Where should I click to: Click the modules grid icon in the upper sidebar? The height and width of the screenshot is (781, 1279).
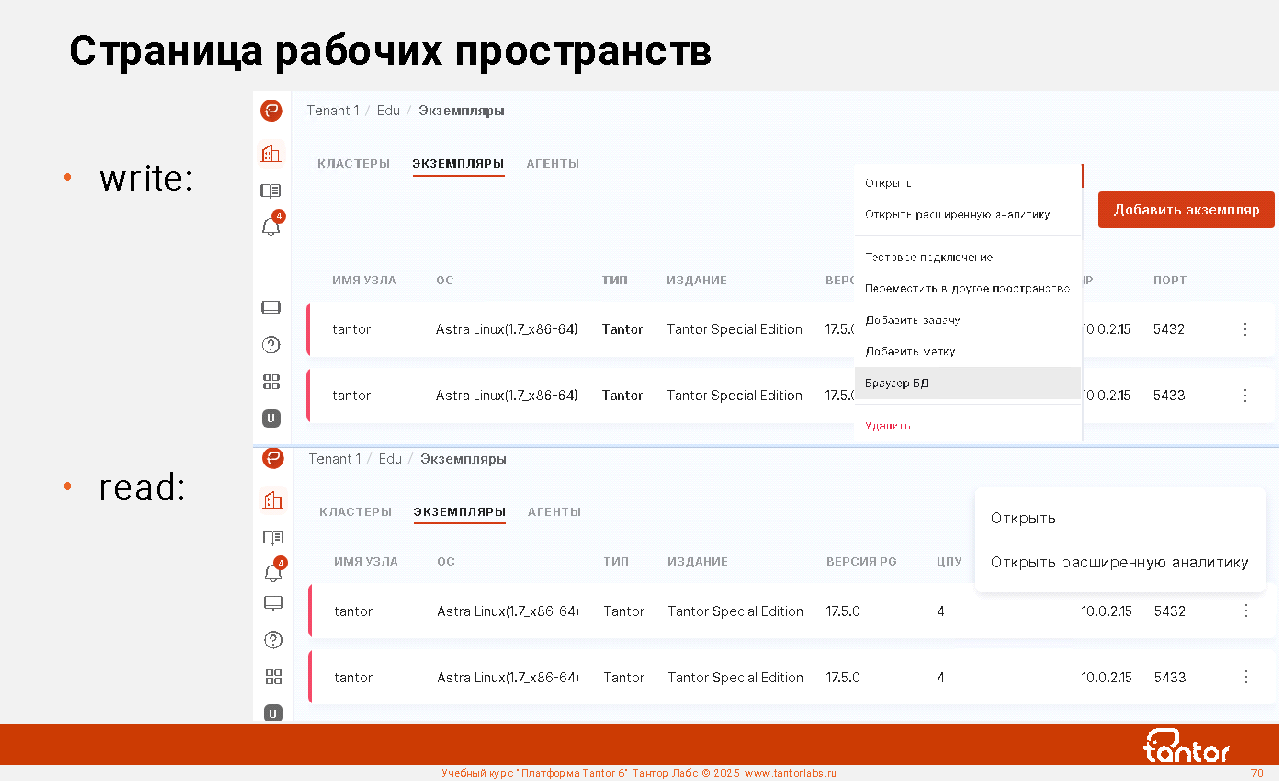pyautogui.click(x=271, y=381)
